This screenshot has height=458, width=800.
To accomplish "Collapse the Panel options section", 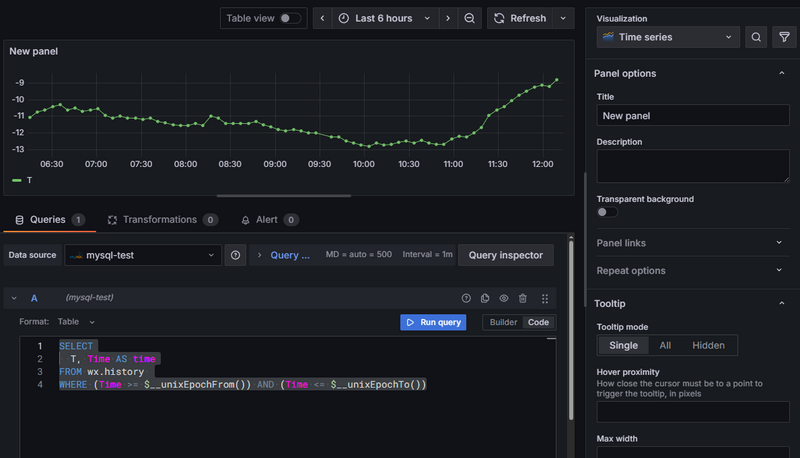I will [x=781, y=73].
